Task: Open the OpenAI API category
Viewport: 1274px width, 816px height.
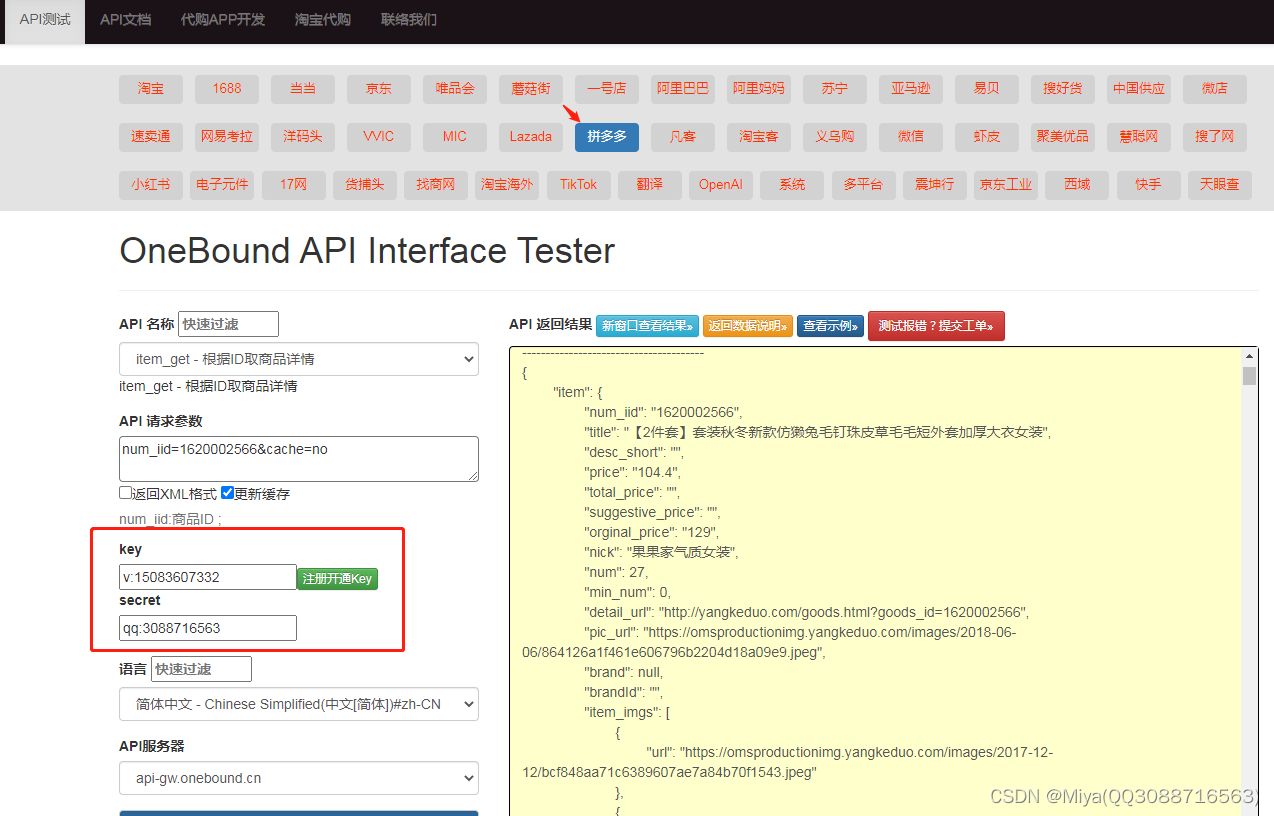Action: (721, 184)
